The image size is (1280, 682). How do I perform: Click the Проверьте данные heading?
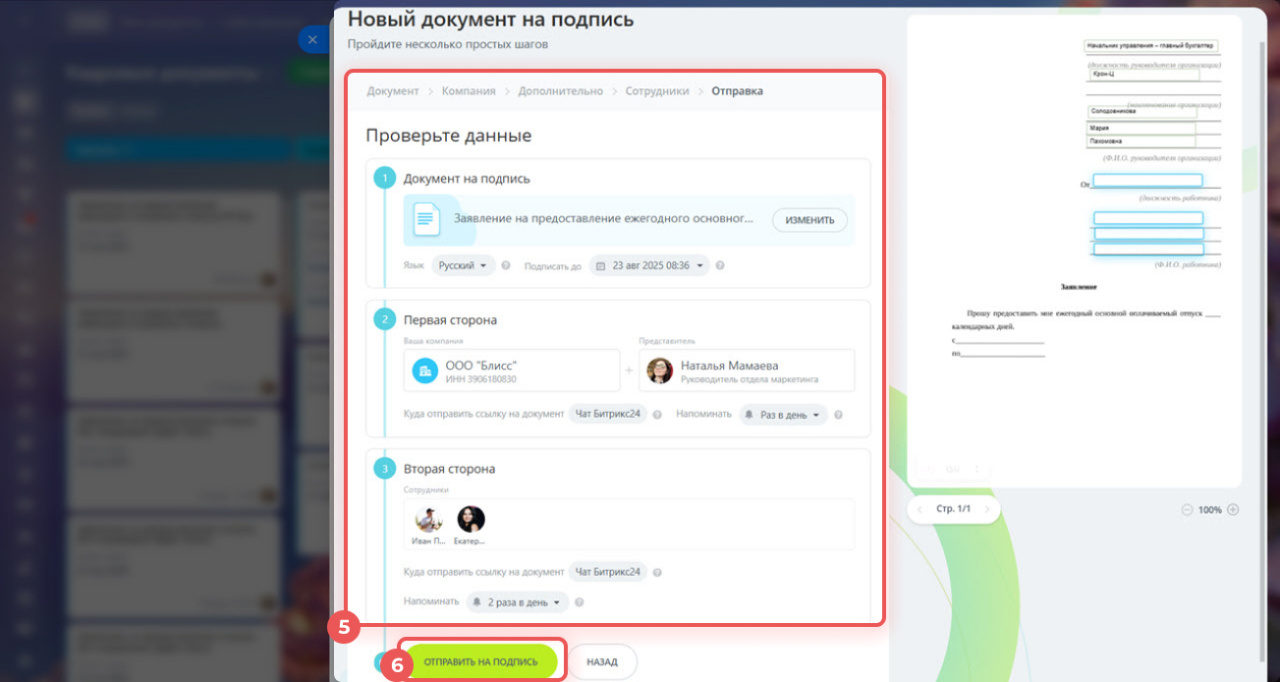pyautogui.click(x=448, y=135)
